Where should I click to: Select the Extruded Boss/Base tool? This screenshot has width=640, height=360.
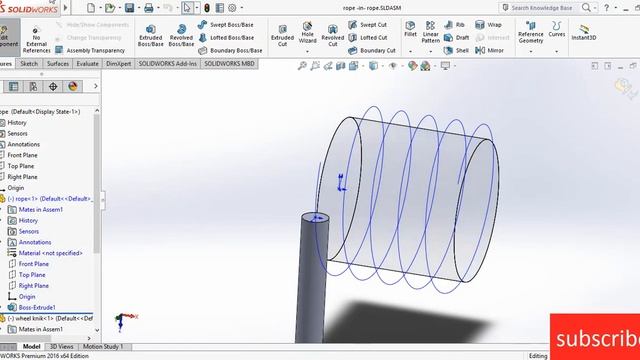point(151,35)
